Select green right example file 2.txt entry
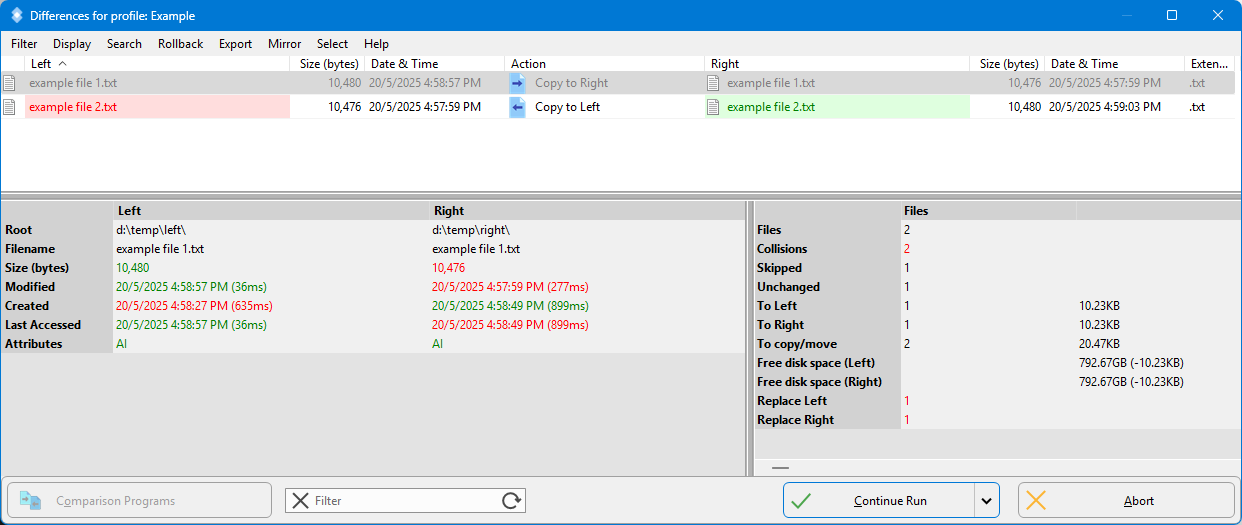 coord(771,107)
